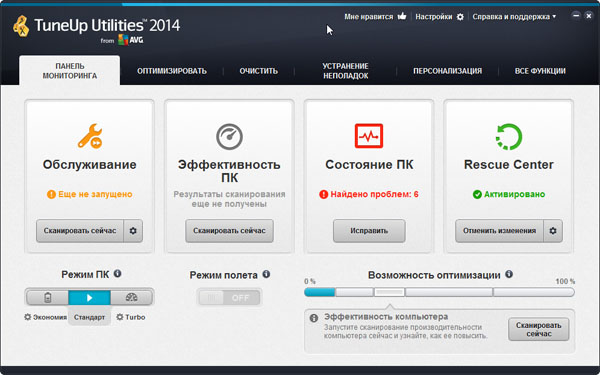Click the gear icon next to Настройки
The height and width of the screenshot is (375, 600).
460,17
